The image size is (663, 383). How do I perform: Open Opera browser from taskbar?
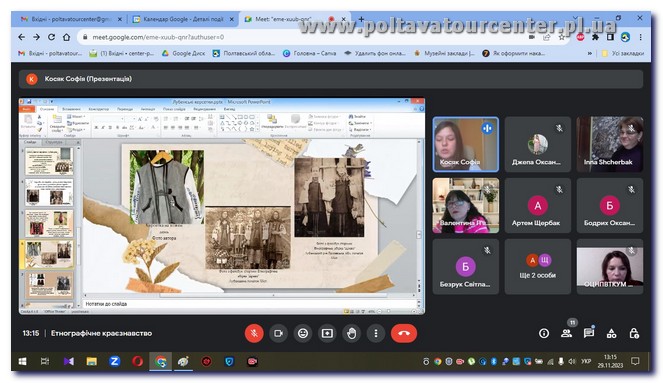click(137, 361)
